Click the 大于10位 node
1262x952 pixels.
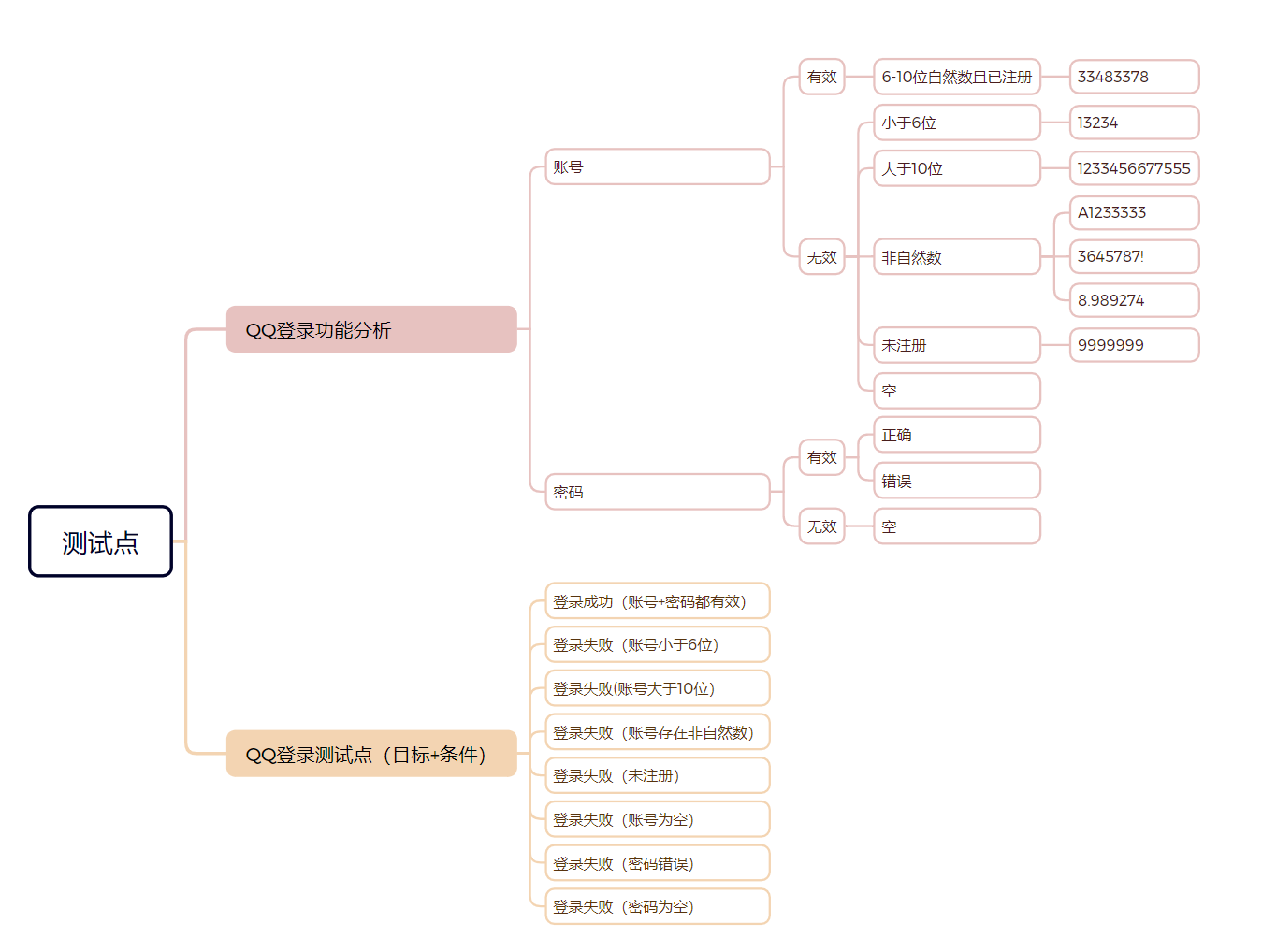pyautogui.click(x=957, y=168)
